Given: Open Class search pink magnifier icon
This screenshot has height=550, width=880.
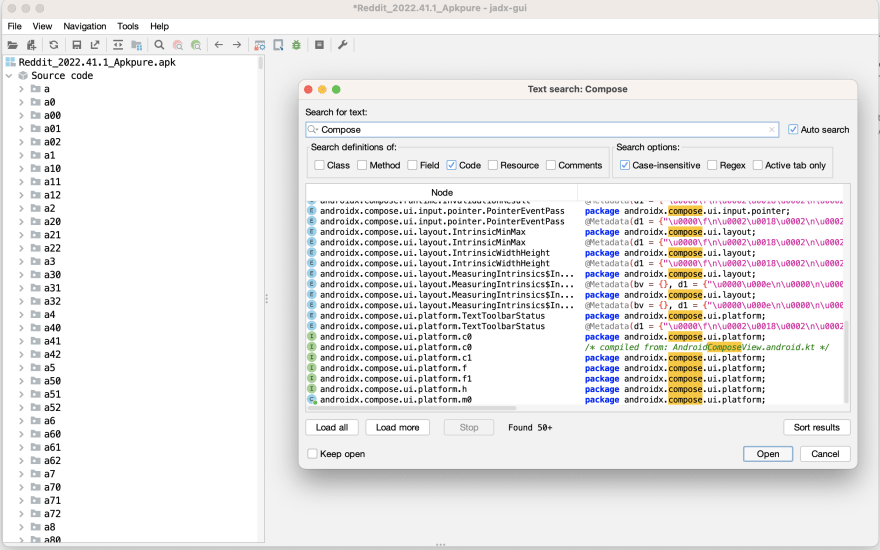Looking at the screenshot, I should (x=178, y=45).
